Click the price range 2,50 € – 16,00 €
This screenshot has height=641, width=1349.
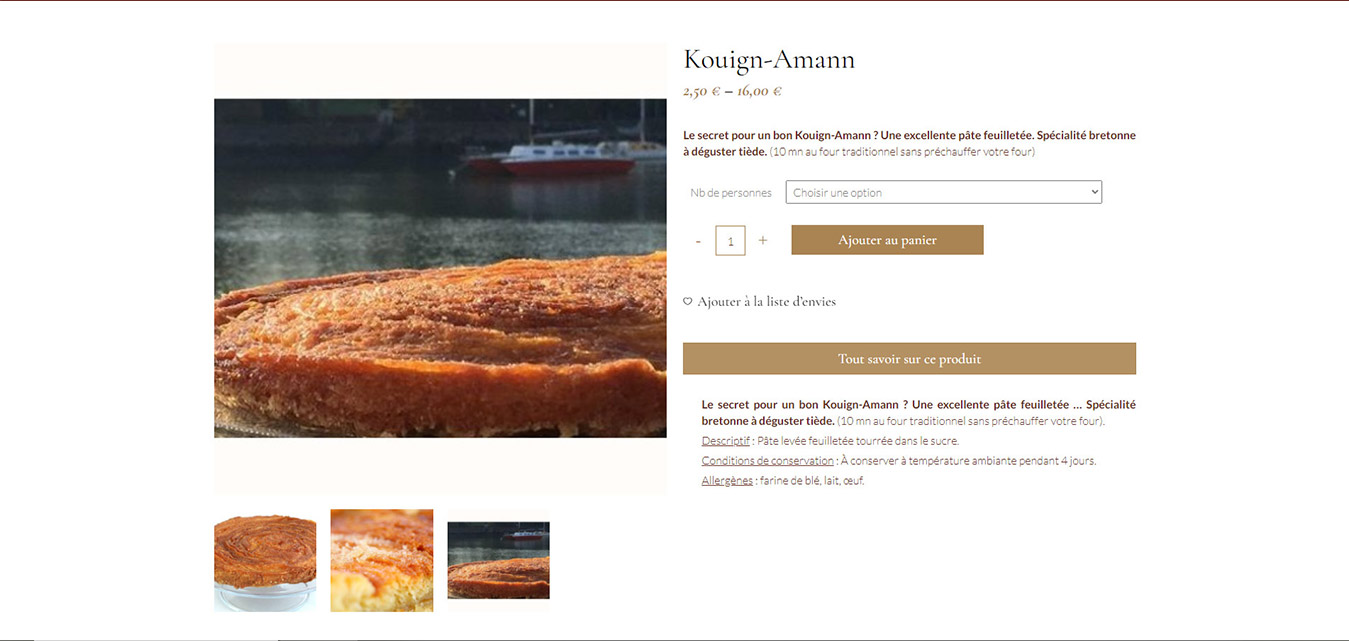coord(732,91)
